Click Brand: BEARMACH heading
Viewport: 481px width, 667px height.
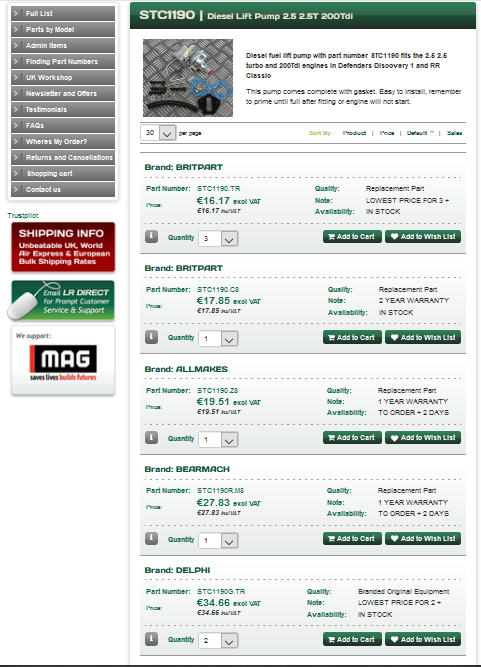click(x=187, y=469)
